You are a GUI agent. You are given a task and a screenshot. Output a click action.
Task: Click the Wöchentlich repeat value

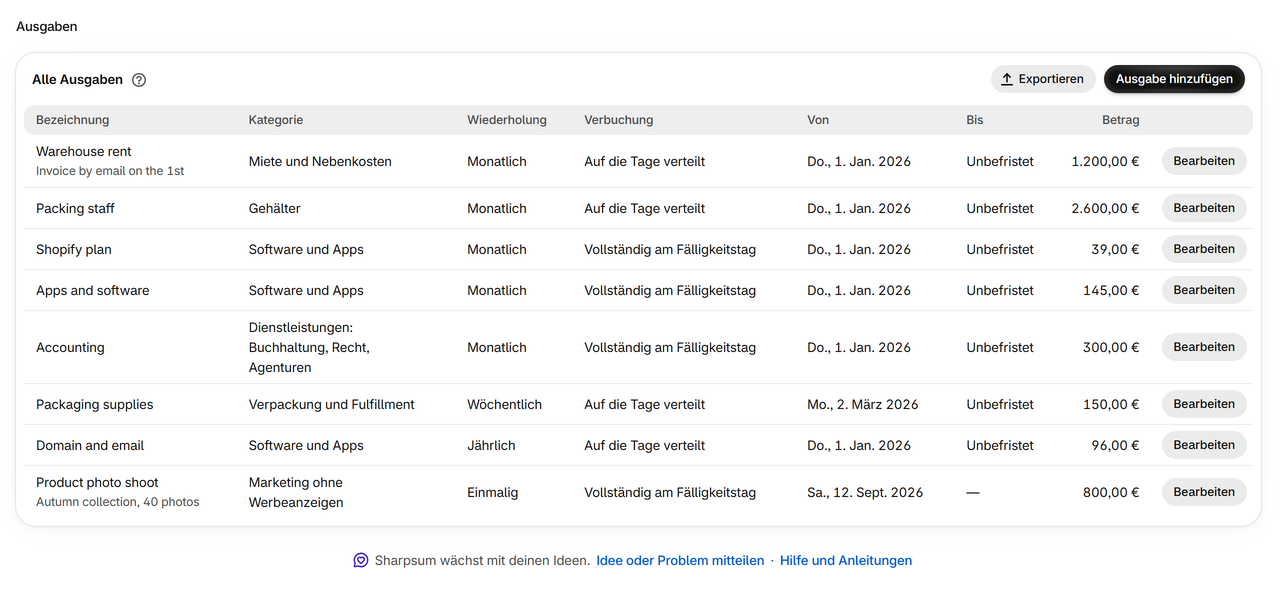pos(505,405)
